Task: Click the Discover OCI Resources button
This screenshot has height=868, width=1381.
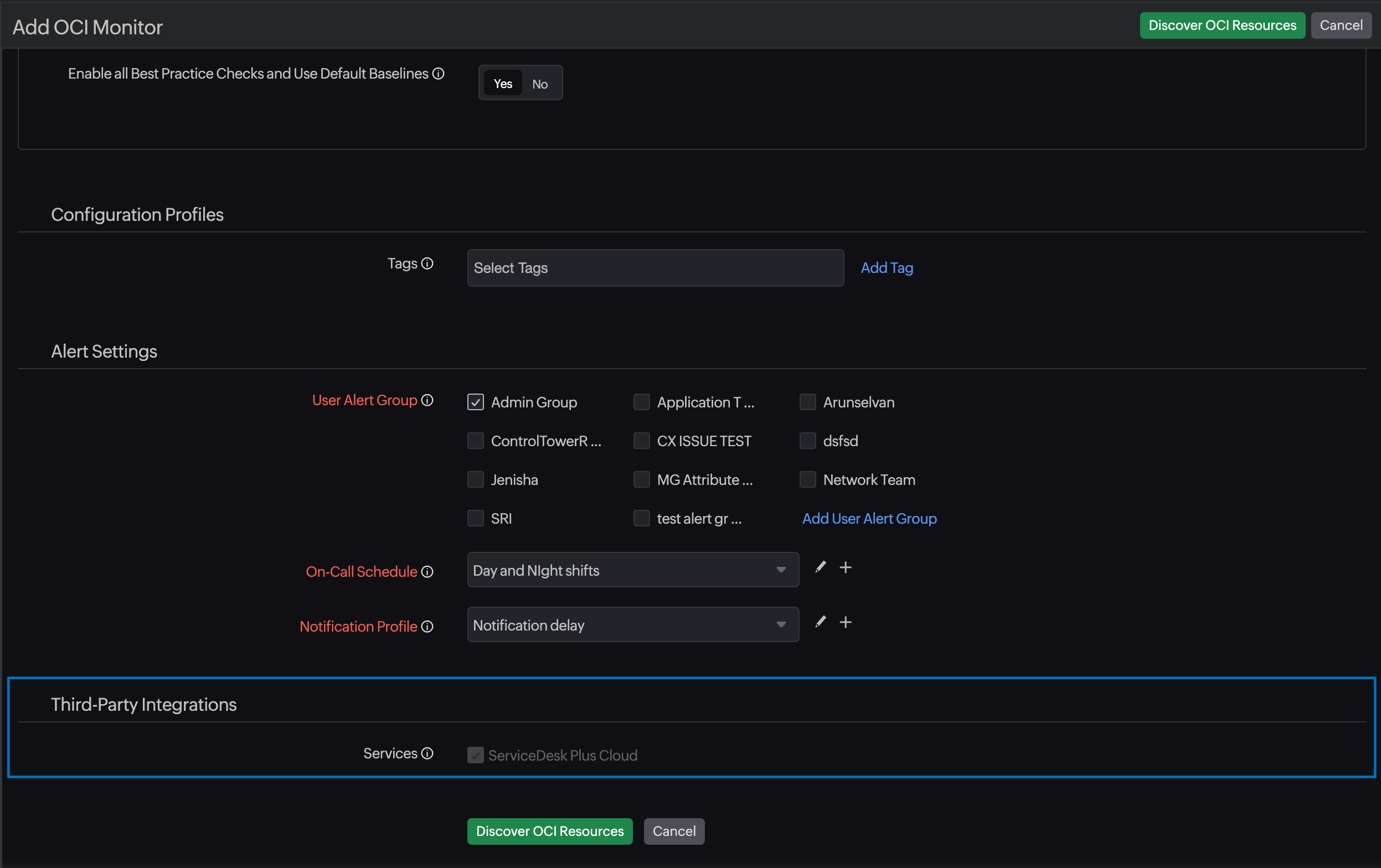Action: pyautogui.click(x=1222, y=25)
